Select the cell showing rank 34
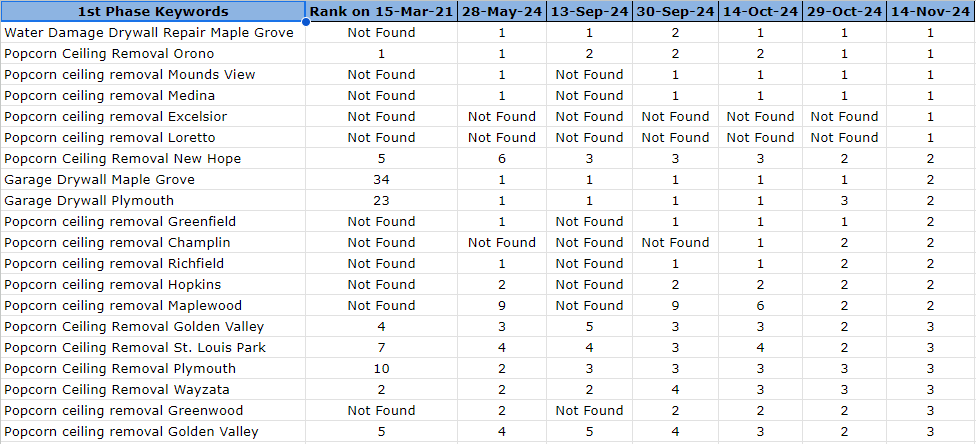This screenshot has height=444, width=976. click(x=381, y=179)
